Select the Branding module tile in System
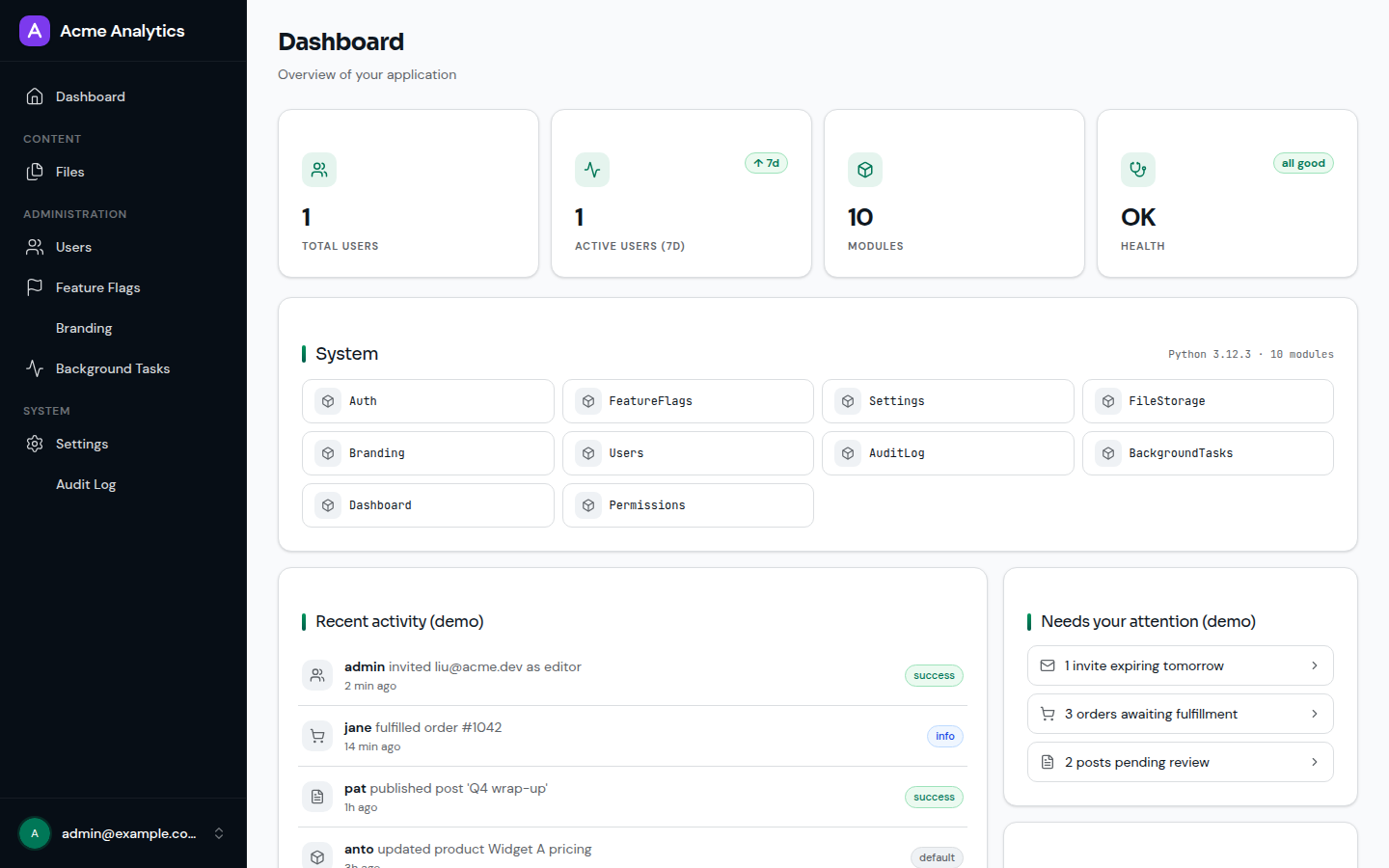This screenshot has width=1389, height=868. [x=428, y=453]
